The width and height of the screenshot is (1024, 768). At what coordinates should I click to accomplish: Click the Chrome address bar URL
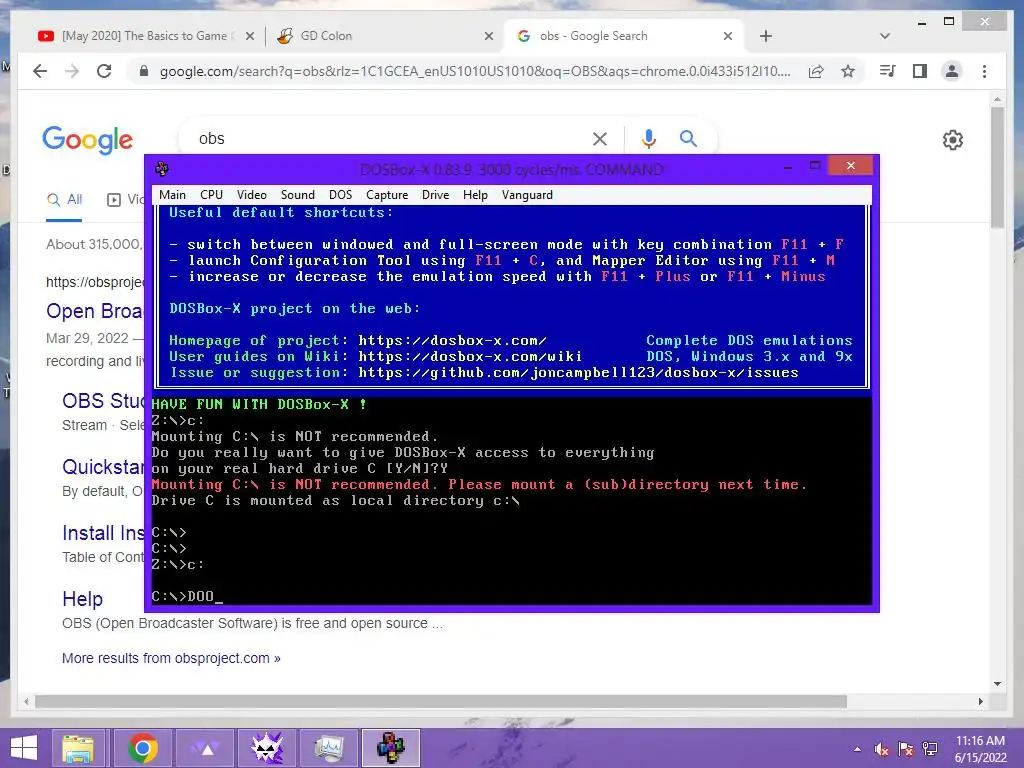coord(475,71)
